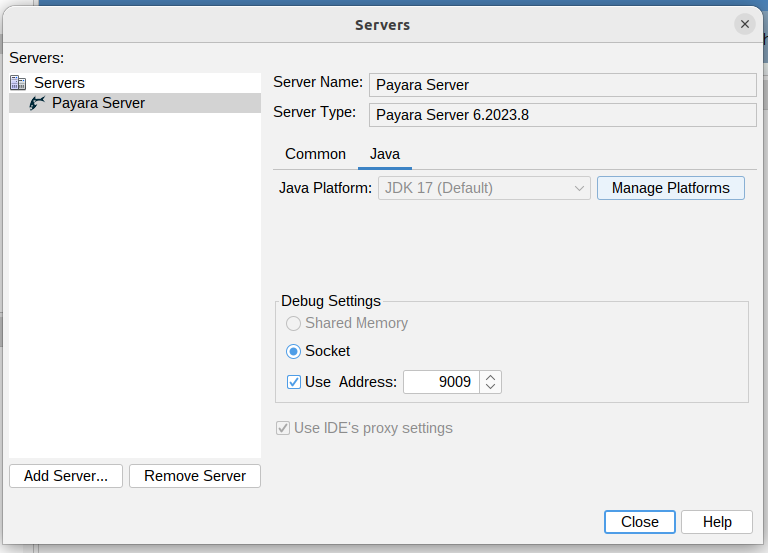Click the Servers folder icon in tree
768x553 pixels.
[18, 83]
